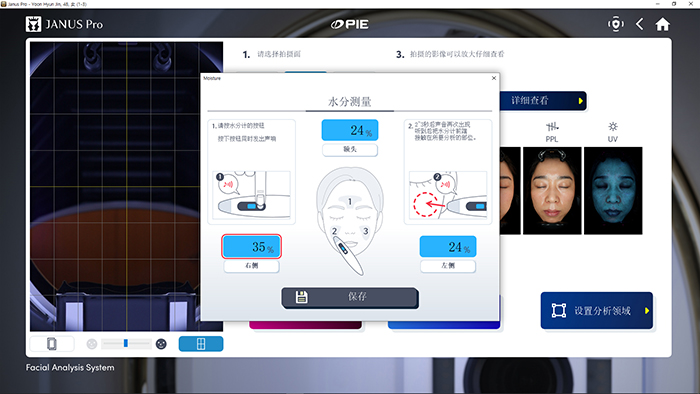The width and height of the screenshot is (700, 394).
Task: Open the camera capture icon in header
Action: pos(616,24)
